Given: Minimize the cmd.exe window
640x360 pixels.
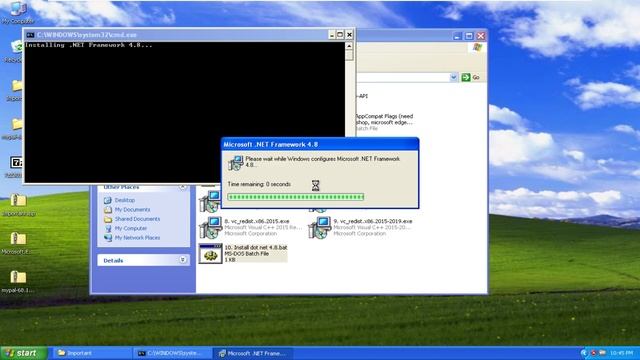Looking at the screenshot, I should (331, 35).
